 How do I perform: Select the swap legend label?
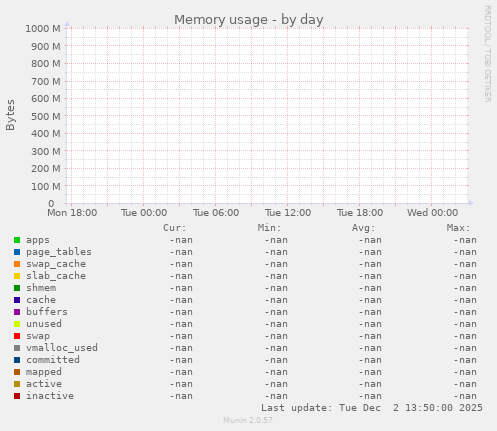click(38, 336)
